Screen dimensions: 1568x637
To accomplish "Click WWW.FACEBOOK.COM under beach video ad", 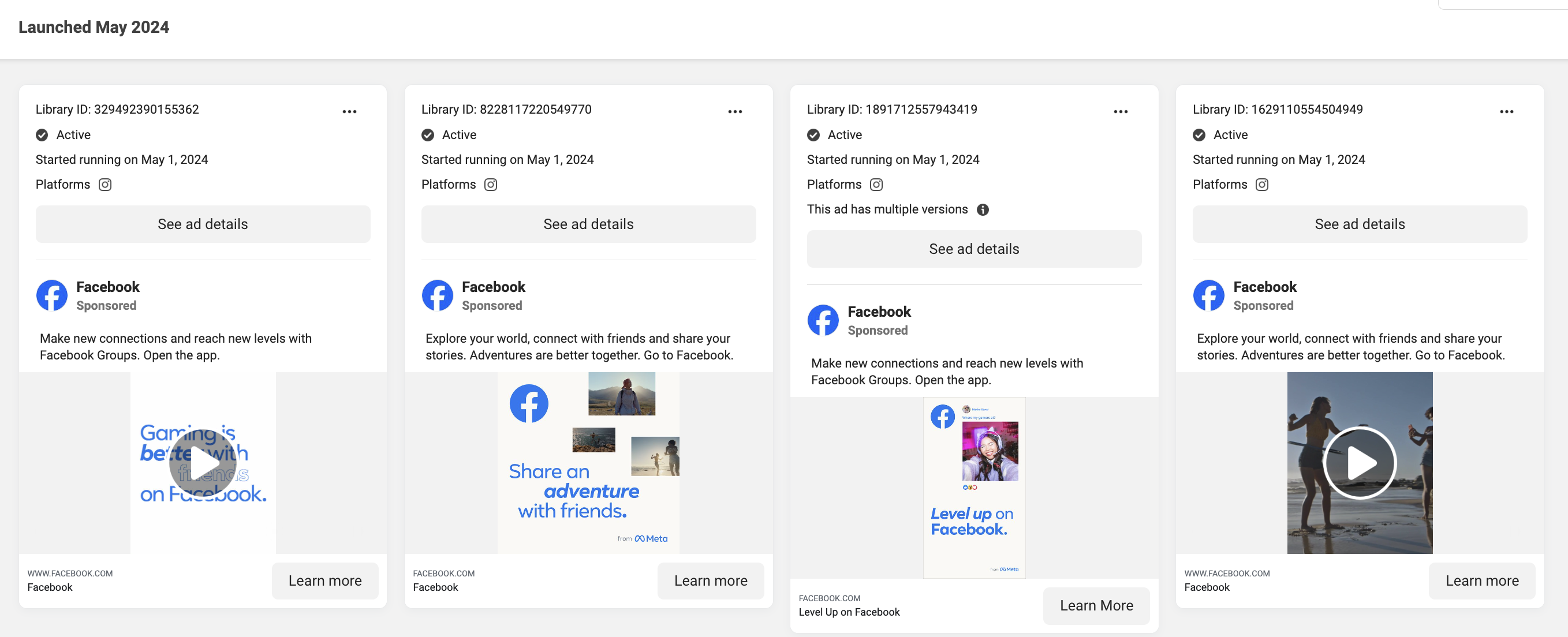I will [x=1227, y=573].
